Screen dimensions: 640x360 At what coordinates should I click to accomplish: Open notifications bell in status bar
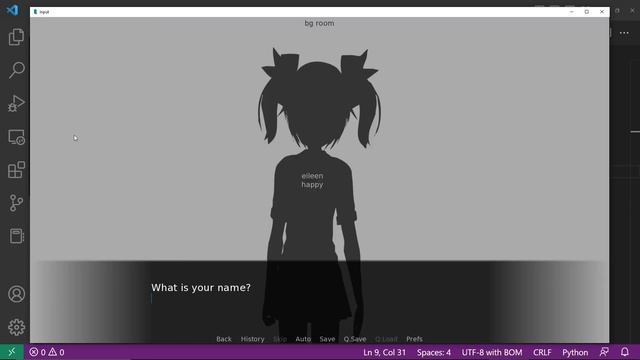(x=624, y=352)
